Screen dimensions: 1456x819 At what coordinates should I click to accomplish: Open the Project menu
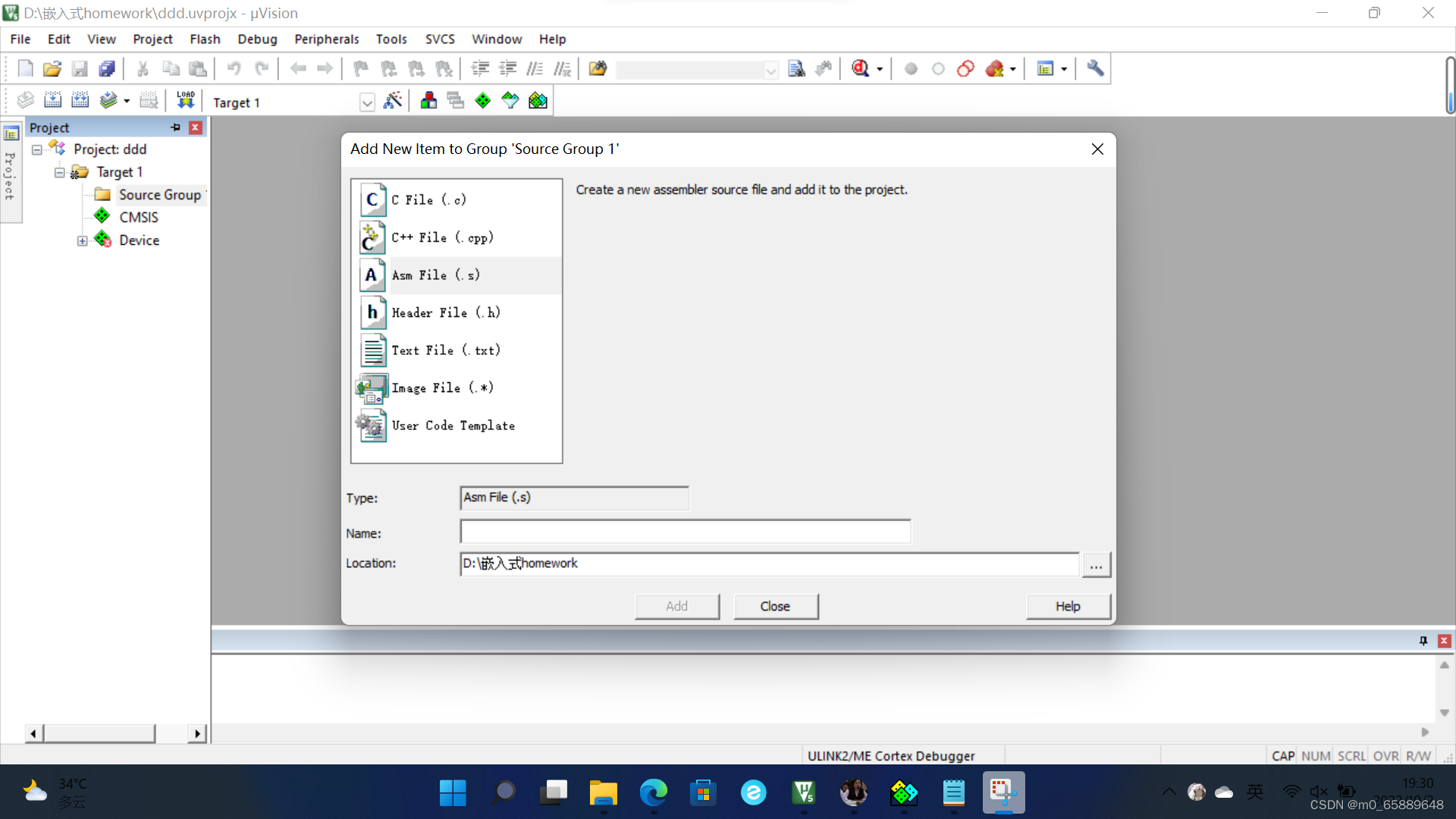coord(152,39)
